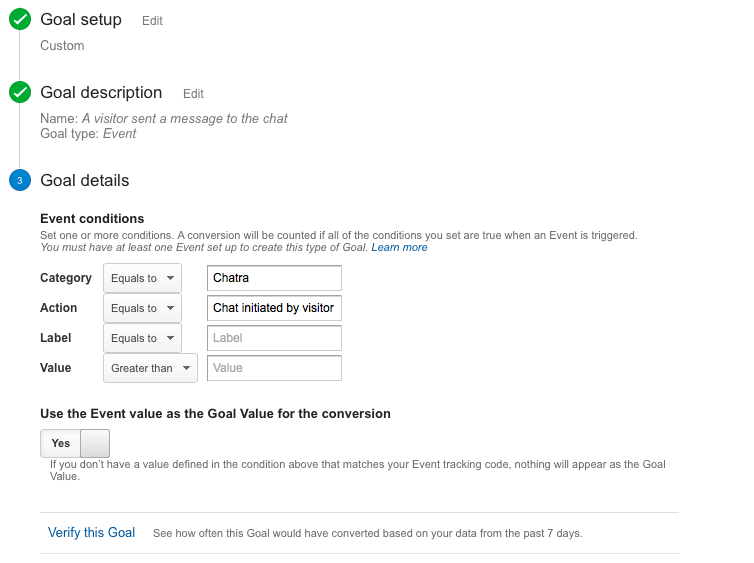Viewport: 754px width, 563px height.
Task: Open the Action condition dropdown
Action: click(142, 308)
